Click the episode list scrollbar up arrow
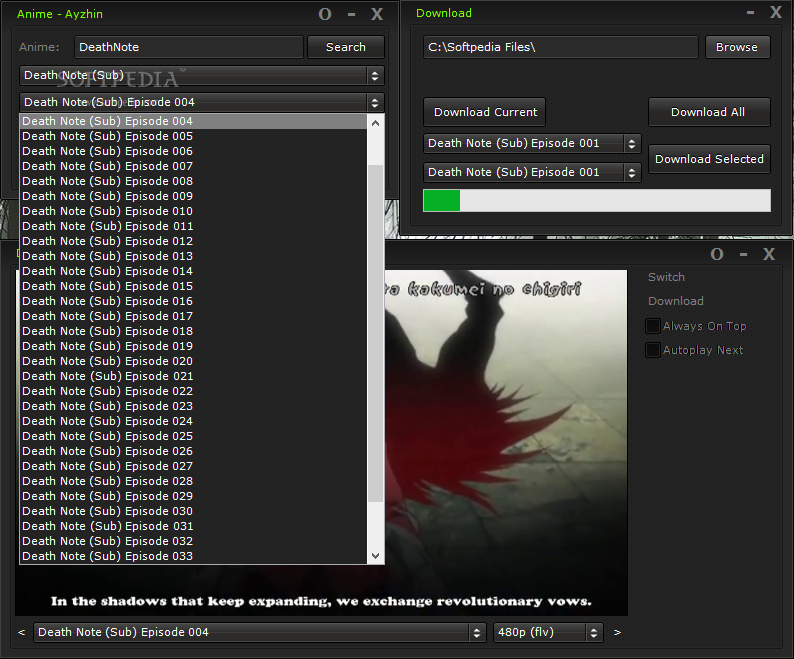This screenshot has height=659, width=794. click(x=375, y=123)
